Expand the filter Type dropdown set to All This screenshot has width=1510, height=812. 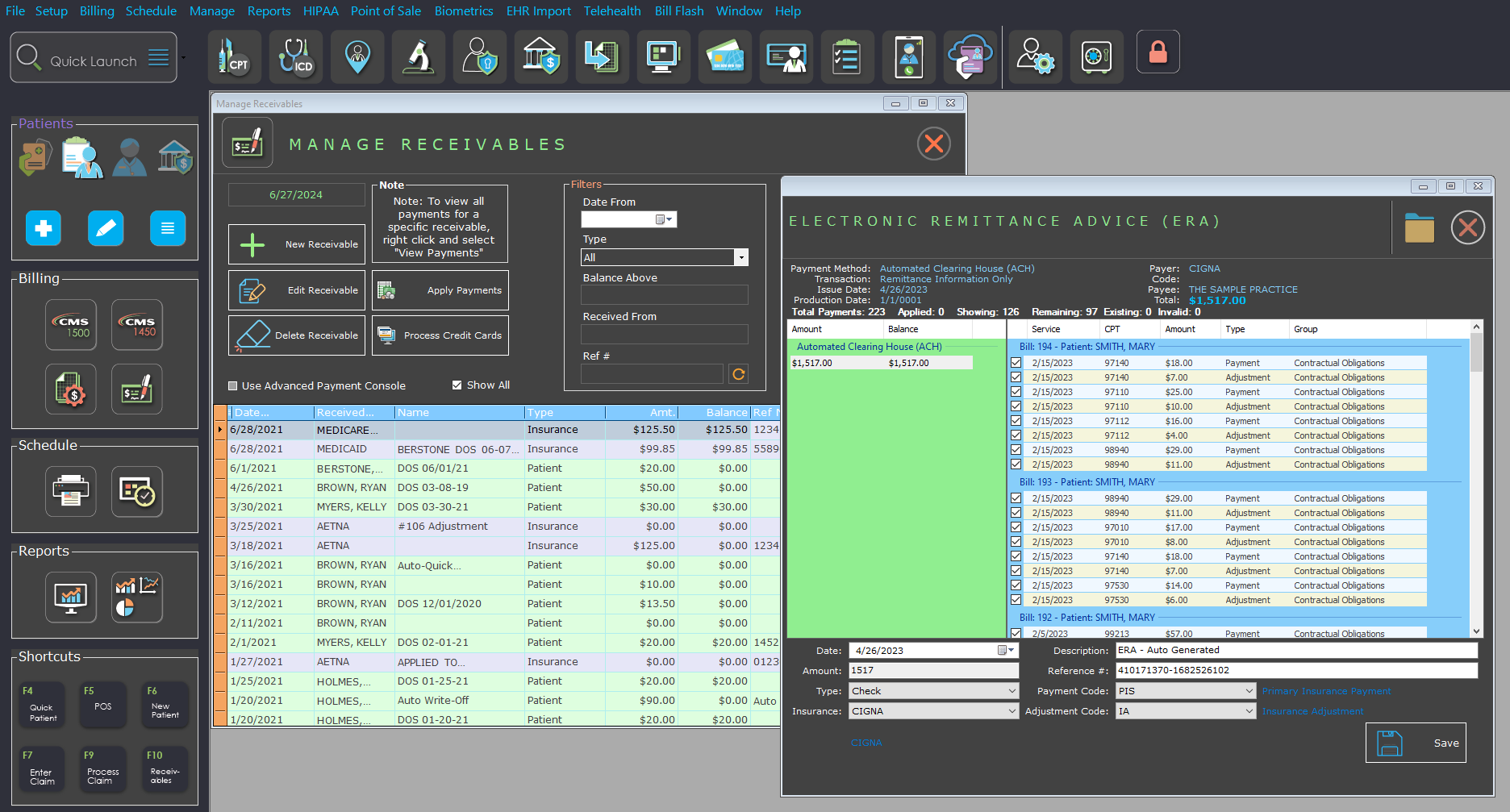click(x=740, y=257)
